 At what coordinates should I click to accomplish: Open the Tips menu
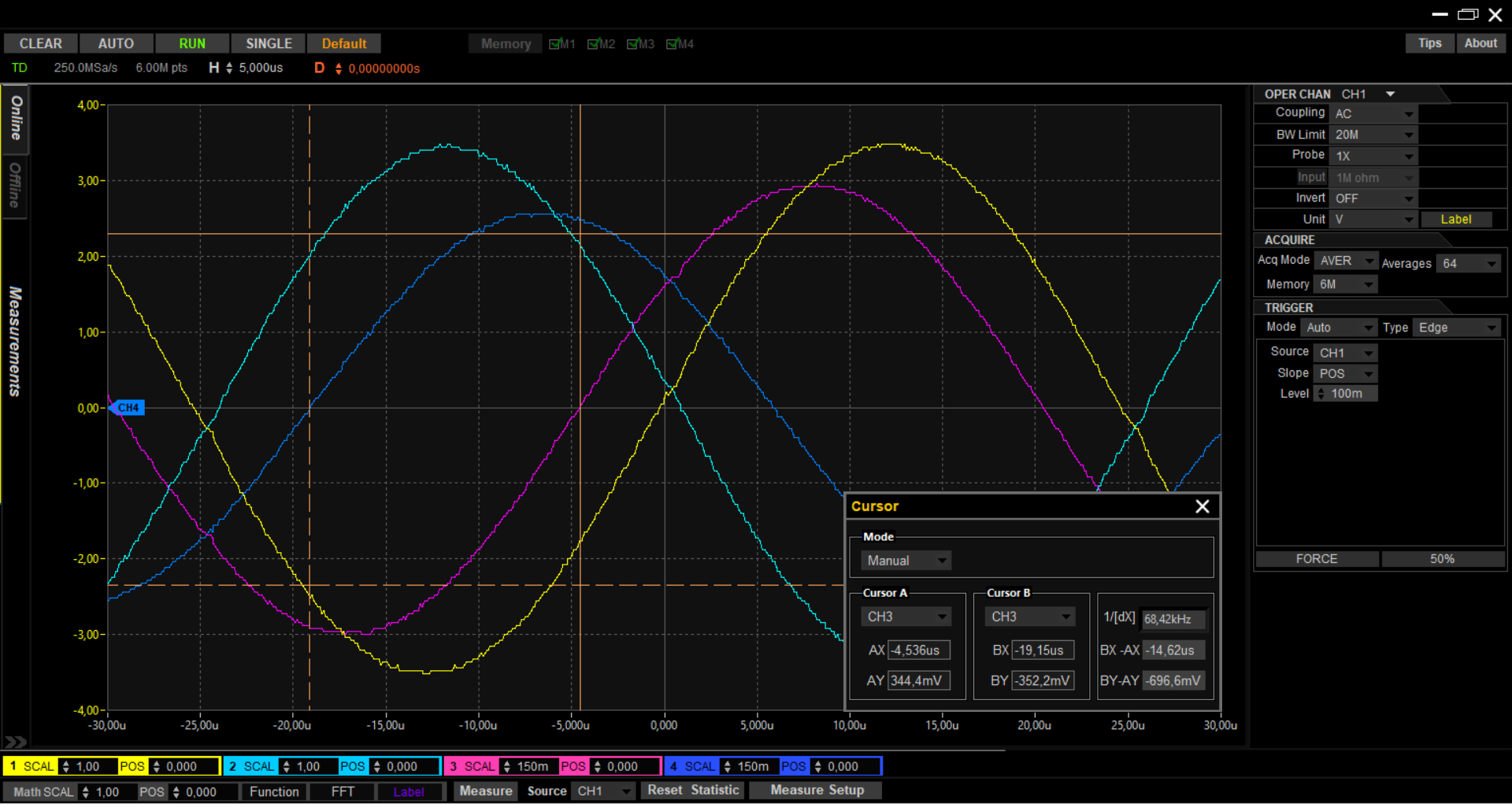(x=1429, y=43)
